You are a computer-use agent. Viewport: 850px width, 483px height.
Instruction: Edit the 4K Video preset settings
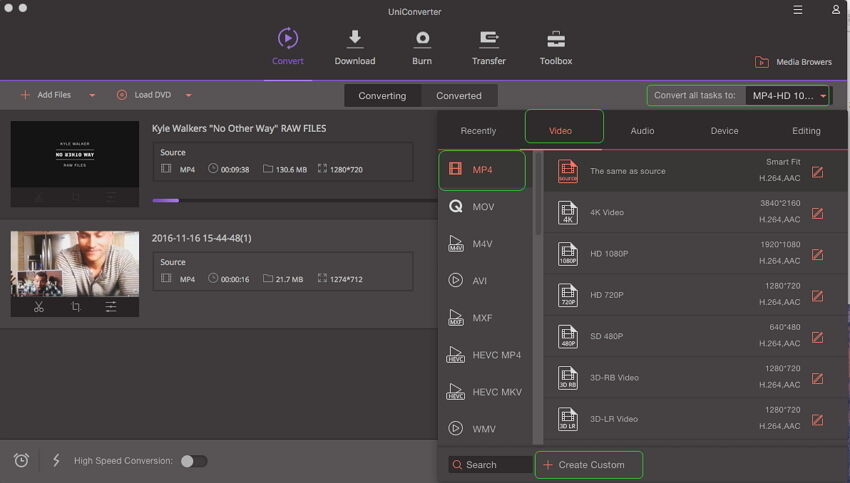pyautogui.click(x=817, y=213)
